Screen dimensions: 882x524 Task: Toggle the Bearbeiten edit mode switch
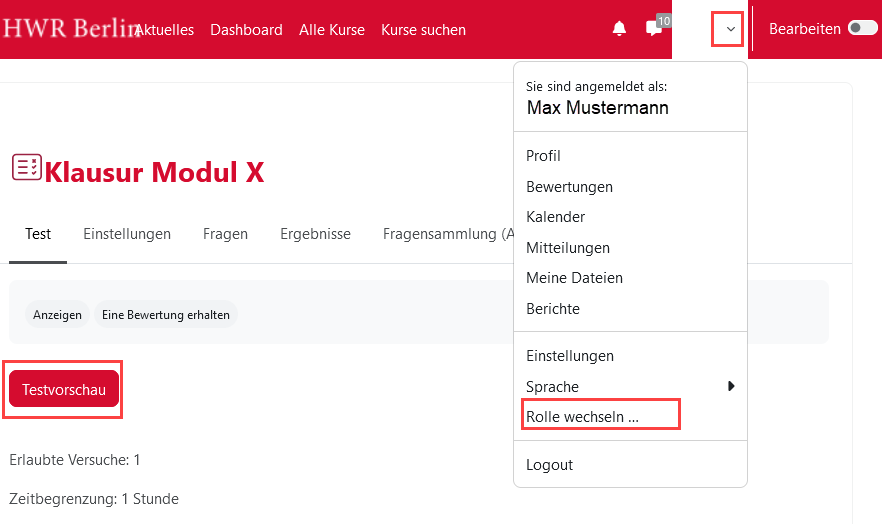click(862, 29)
